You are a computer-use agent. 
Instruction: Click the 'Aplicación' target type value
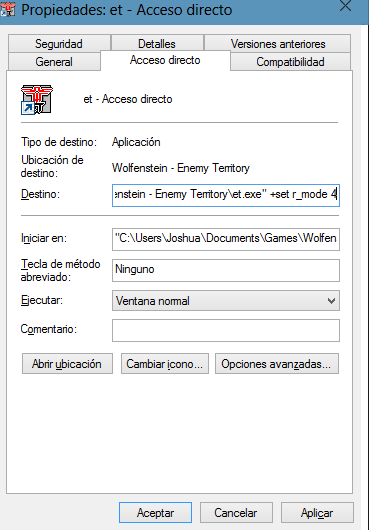point(136,142)
